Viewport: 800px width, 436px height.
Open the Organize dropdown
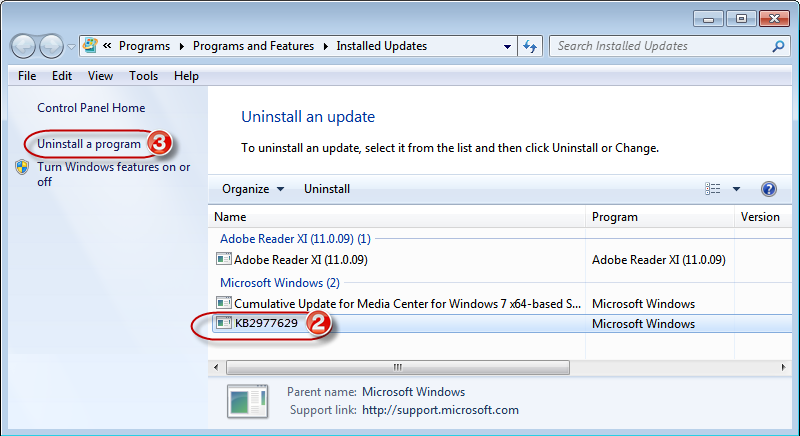click(x=253, y=189)
